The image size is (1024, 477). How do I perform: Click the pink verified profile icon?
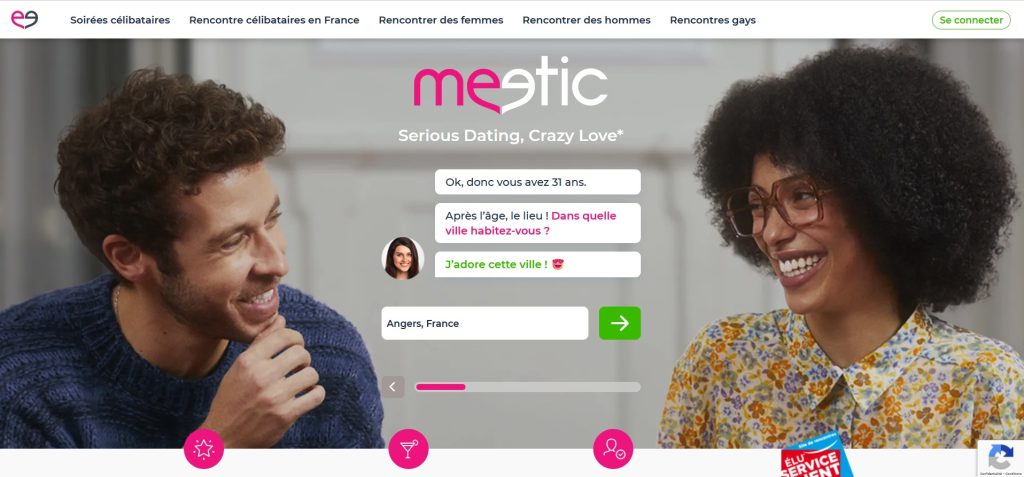click(613, 448)
